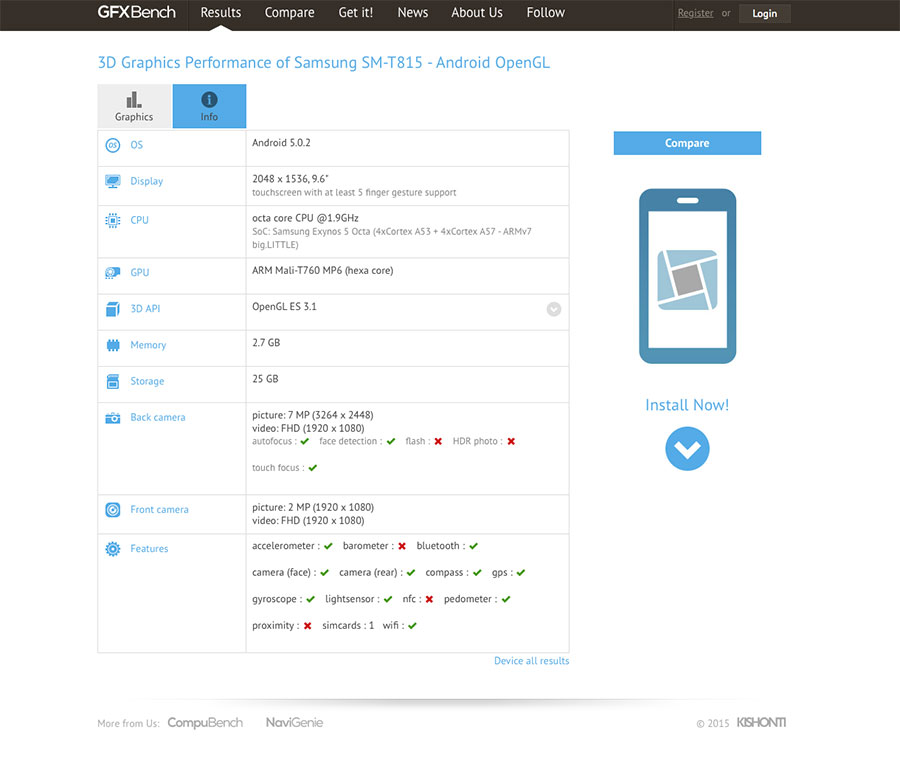
Task: Click the 3D API label
Action: pyautogui.click(x=145, y=309)
